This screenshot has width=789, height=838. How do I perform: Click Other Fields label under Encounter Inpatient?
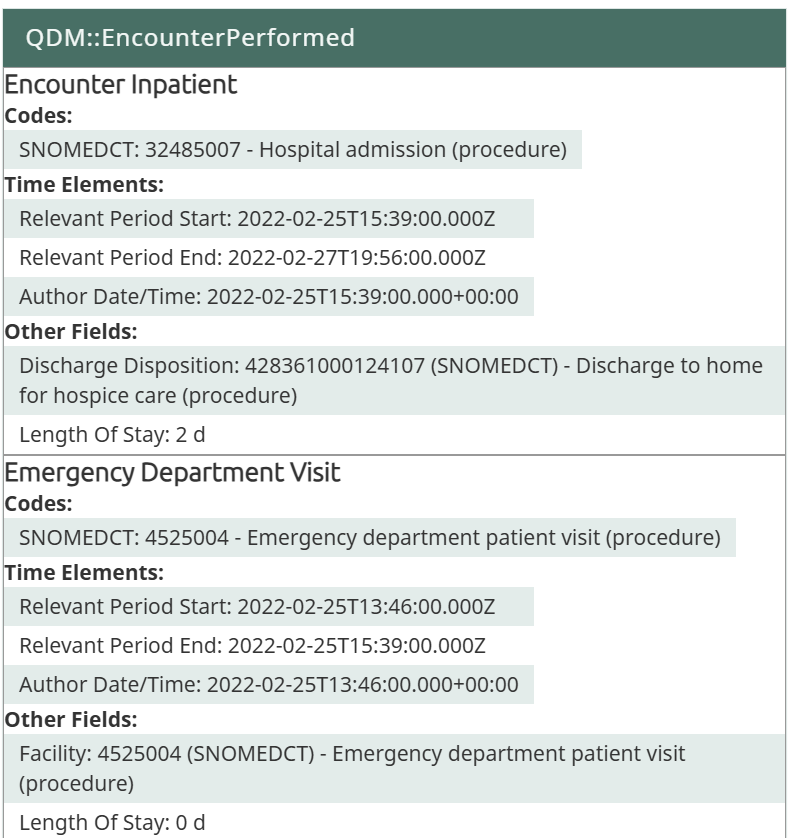coord(70,331)
